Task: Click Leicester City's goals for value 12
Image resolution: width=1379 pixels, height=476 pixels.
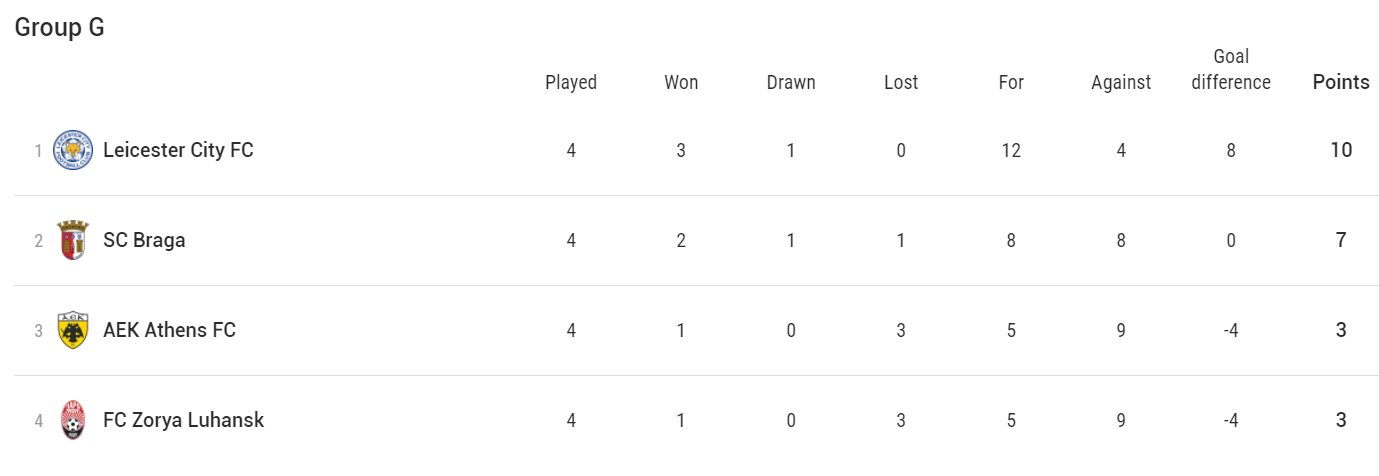Action: pos(1011,150)
